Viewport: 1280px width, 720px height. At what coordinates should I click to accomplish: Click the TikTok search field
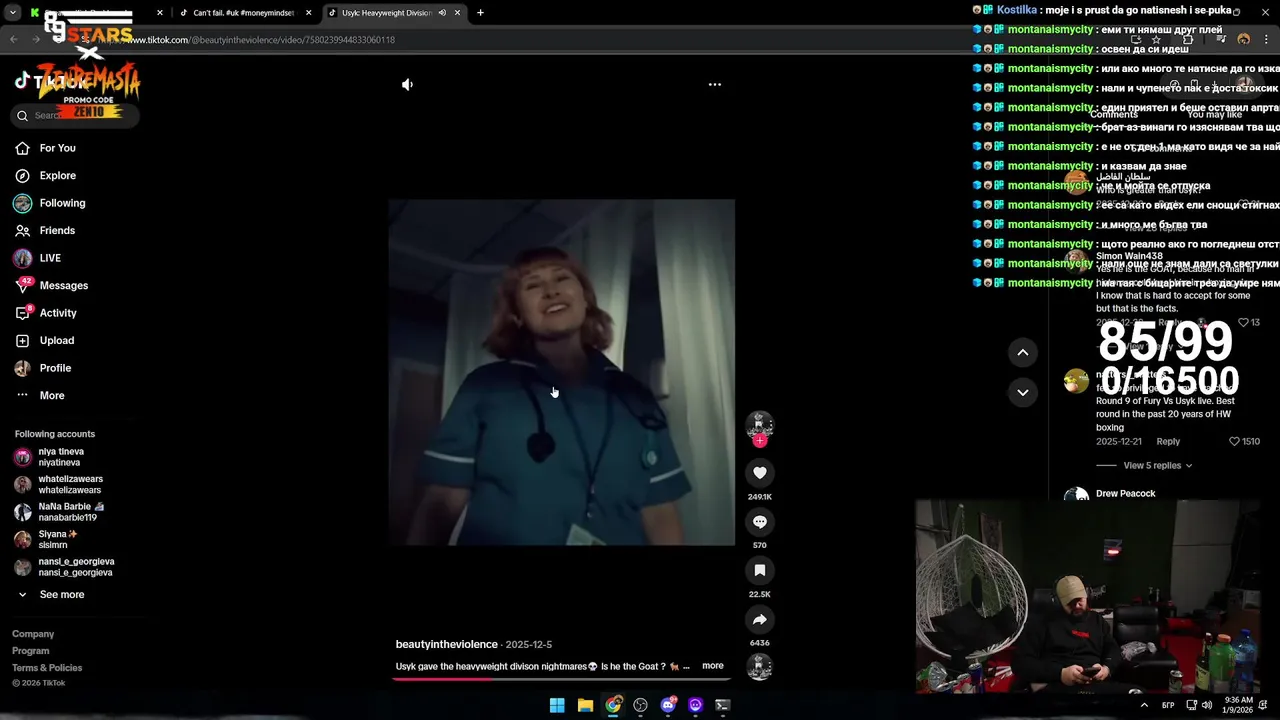[x=75, y=116]
